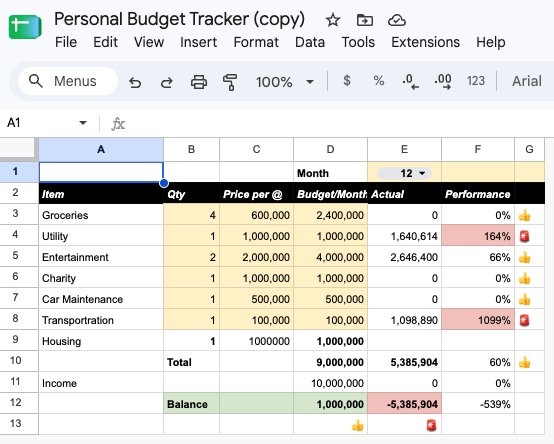Star the Personal Budget Tracker document
The width and height of the screenshot is (554, 444).
332,20
